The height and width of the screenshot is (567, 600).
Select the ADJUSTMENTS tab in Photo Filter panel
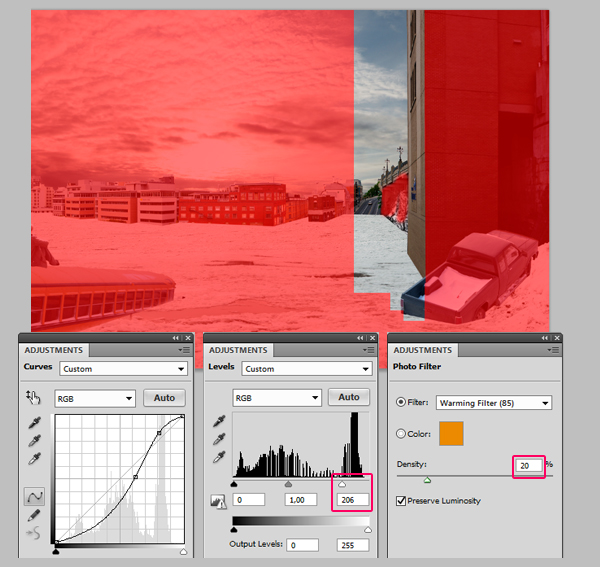pyautogui.click(x=422, y=350)
